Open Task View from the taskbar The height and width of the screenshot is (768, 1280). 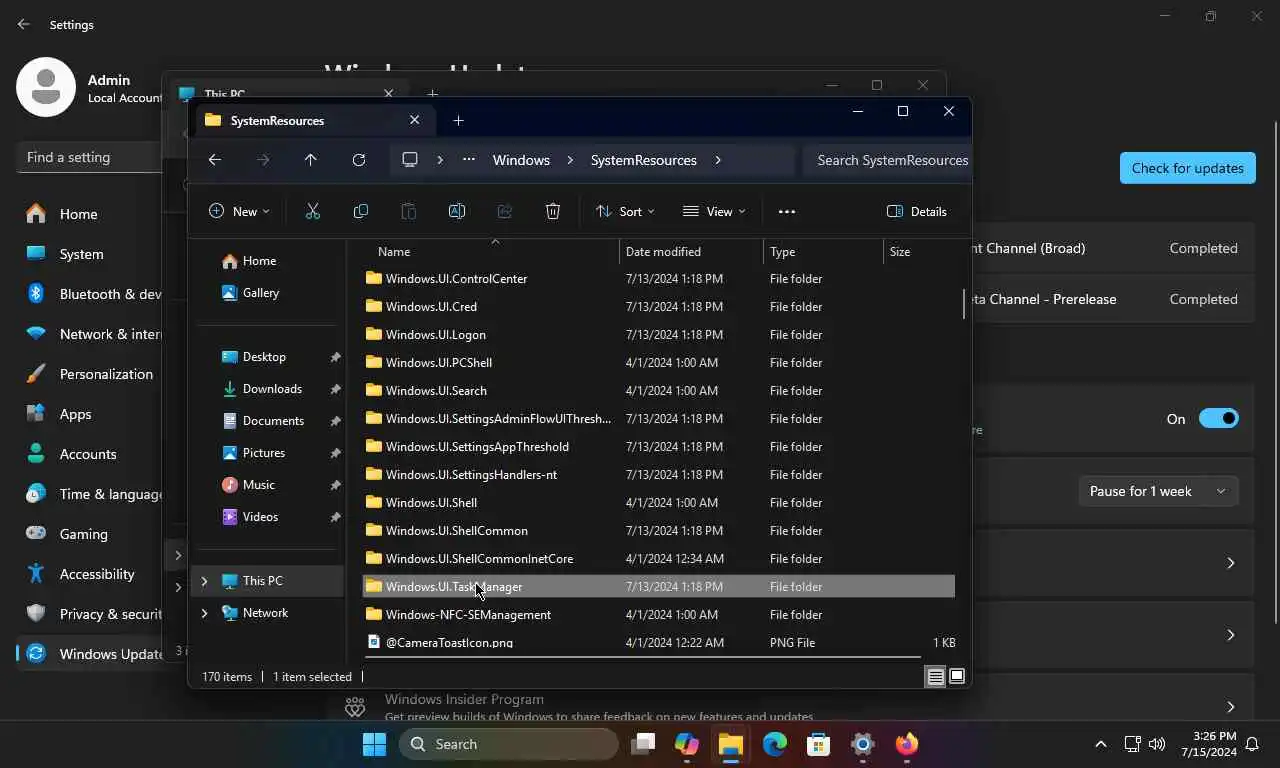point(643,744)
